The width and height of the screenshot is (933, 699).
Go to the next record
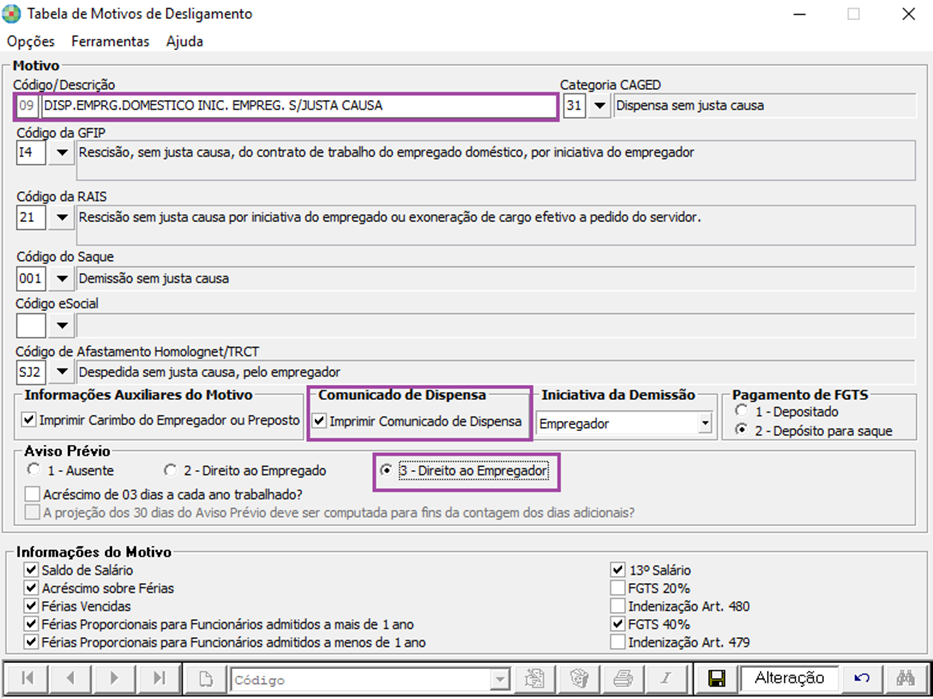click(x=114, y=678)
